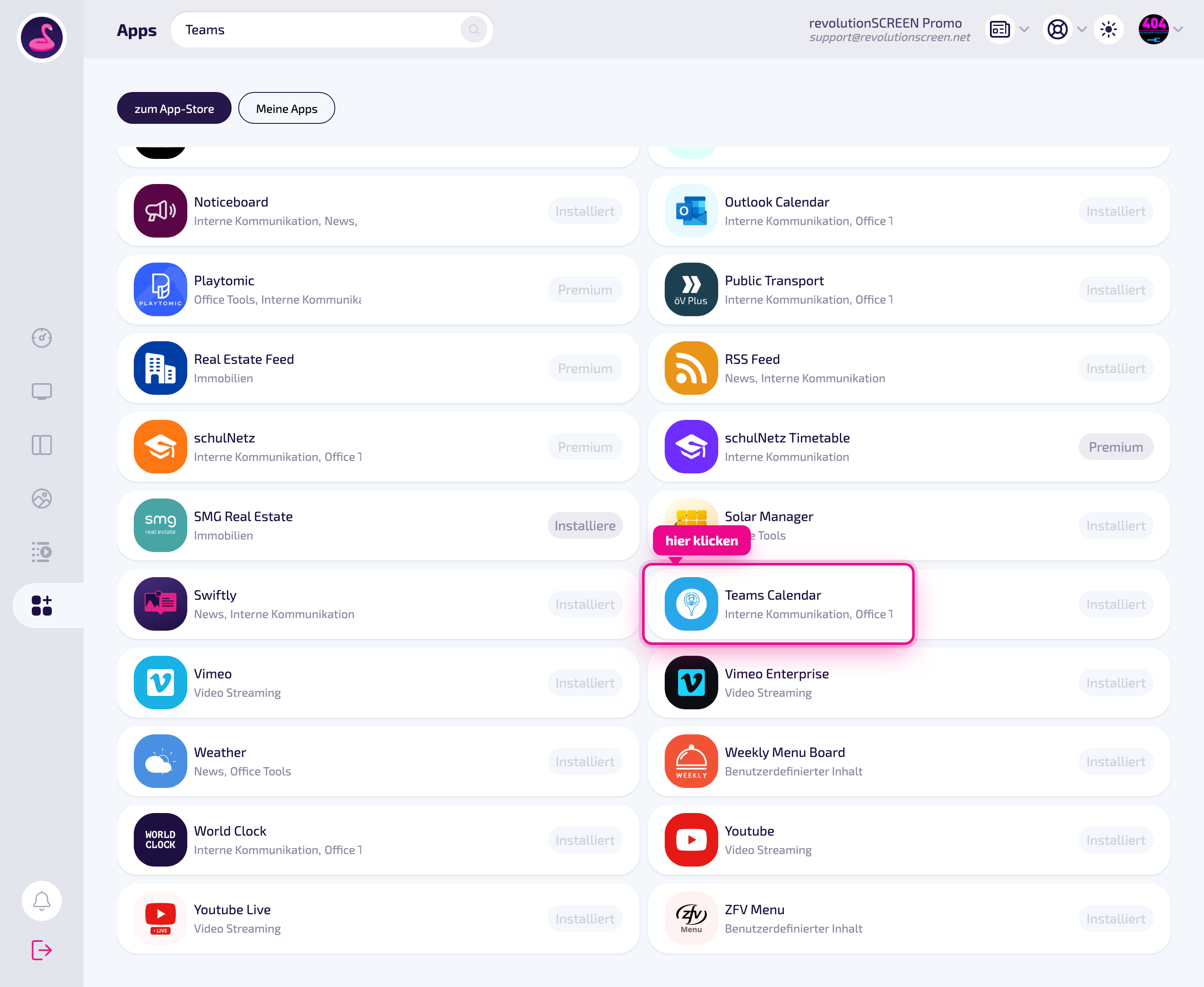
Task: Click the Swiftly title text
Action: (215, 595)
